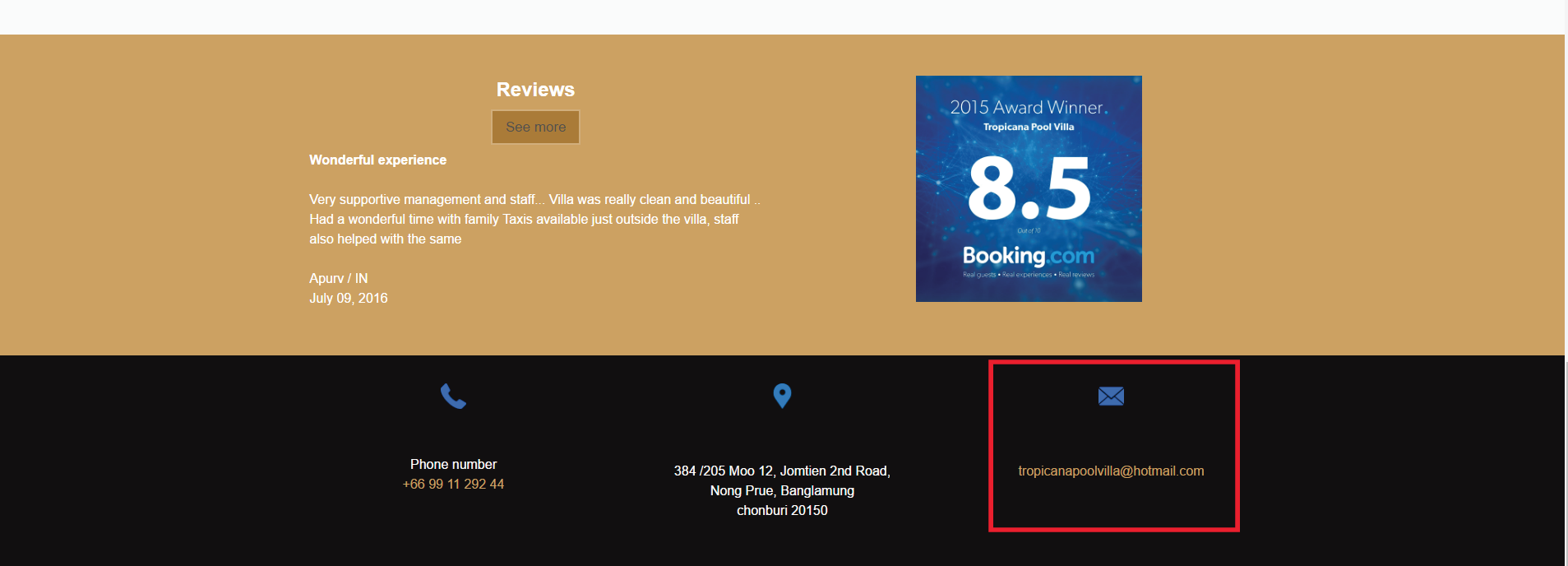
Task: Click the address line '384 /205 Moo 12, Jomtien 2nd Road,'
Action: 782,471
